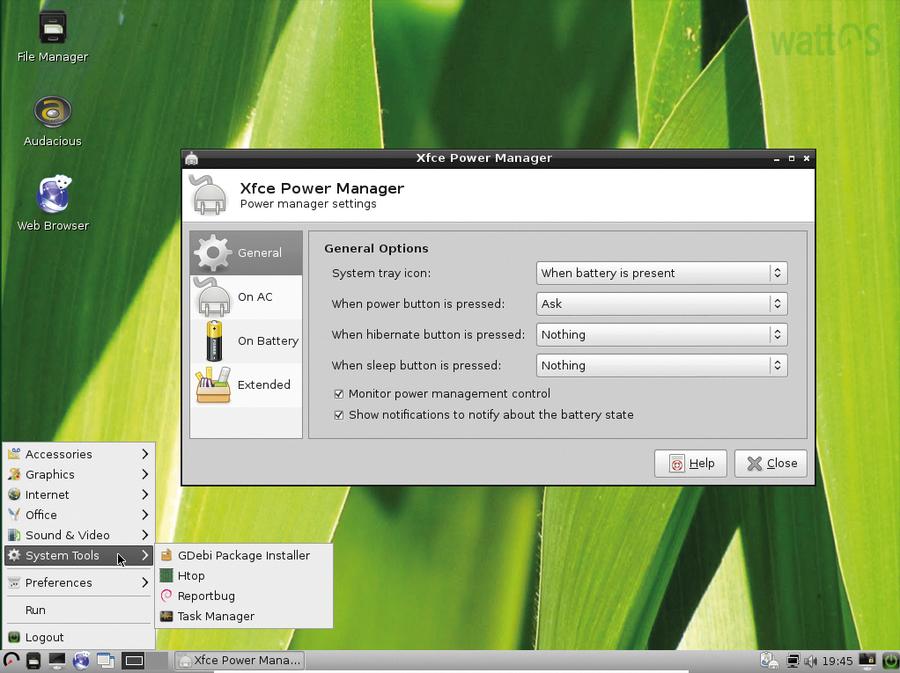The image size is (900, 673).
Task: Click the power manager tray icon
Action: tap(769, 661)
